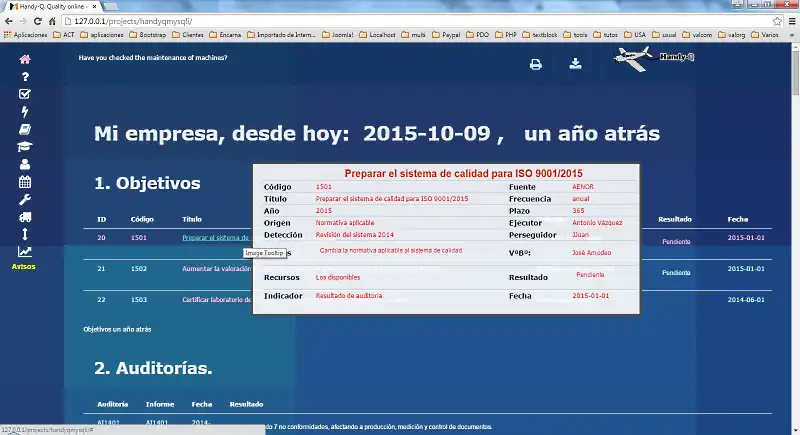This screenshot has width=800, height=435.
Task: Select the lightning bolt sidebar icon
Action: coord(24,112)
